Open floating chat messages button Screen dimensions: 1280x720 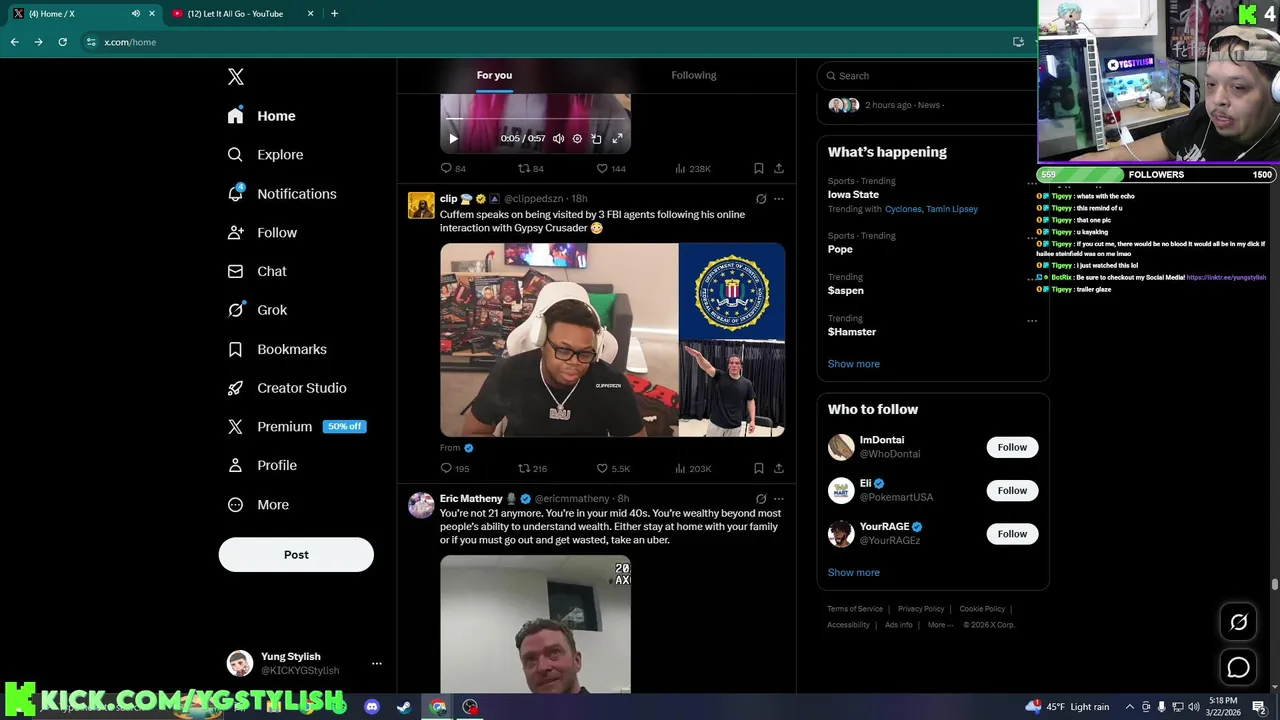(x=1238, y=667)
